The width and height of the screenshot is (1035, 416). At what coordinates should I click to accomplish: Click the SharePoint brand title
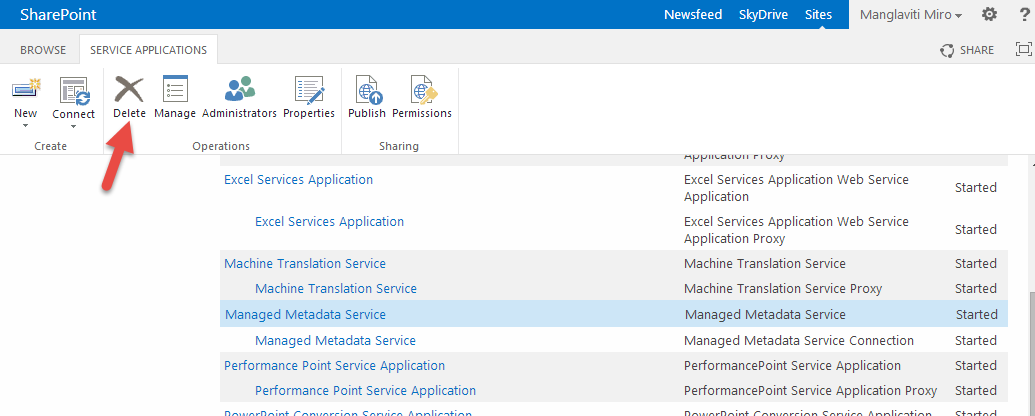58,15
